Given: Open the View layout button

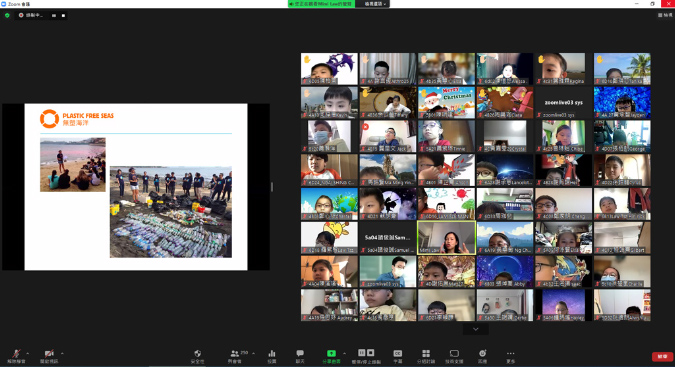Looking at the screenshot, I should (x=665, y=15).
